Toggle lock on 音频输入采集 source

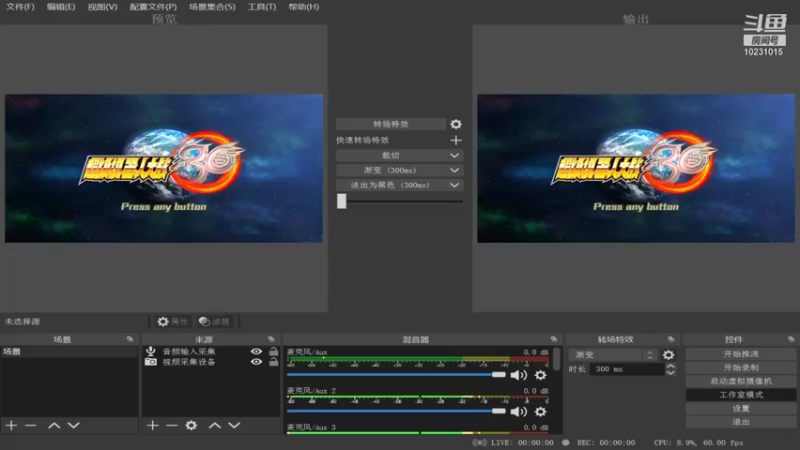(273, 351)
